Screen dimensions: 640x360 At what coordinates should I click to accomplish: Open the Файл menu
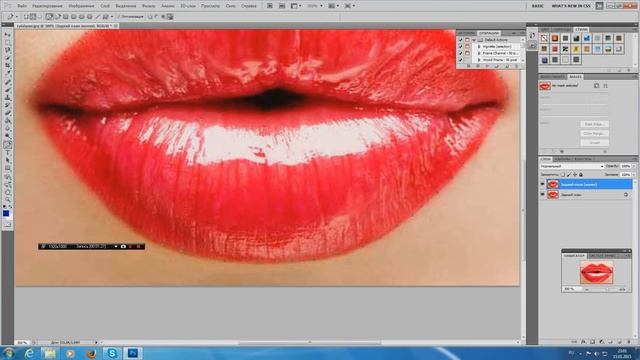(x=22, y=6)
